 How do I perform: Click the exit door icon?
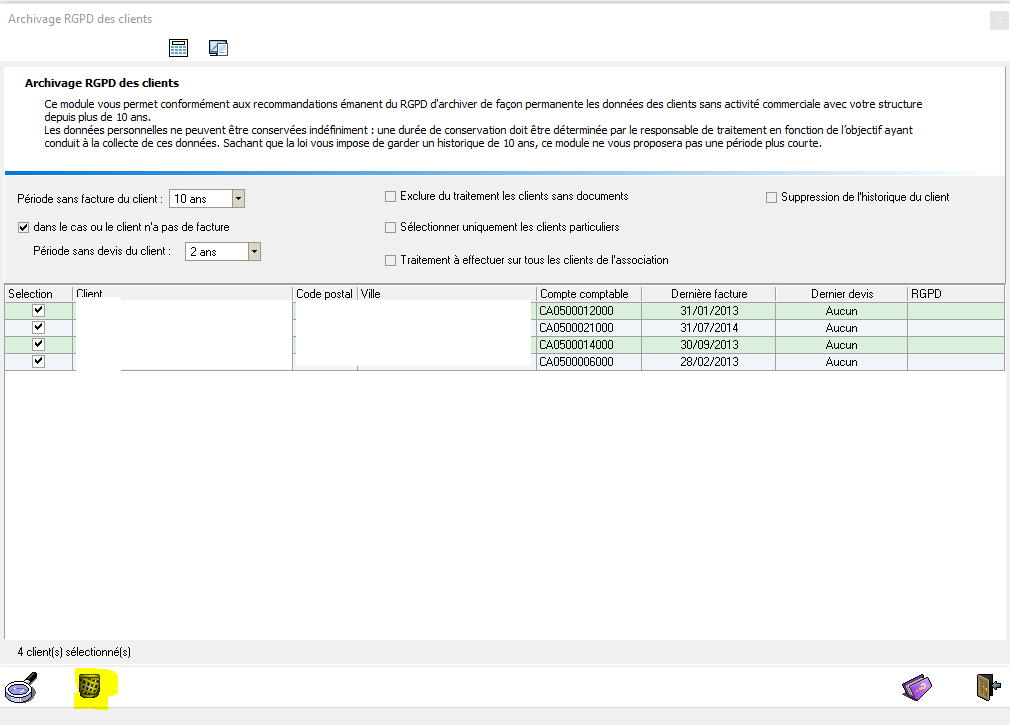[989, 688]
